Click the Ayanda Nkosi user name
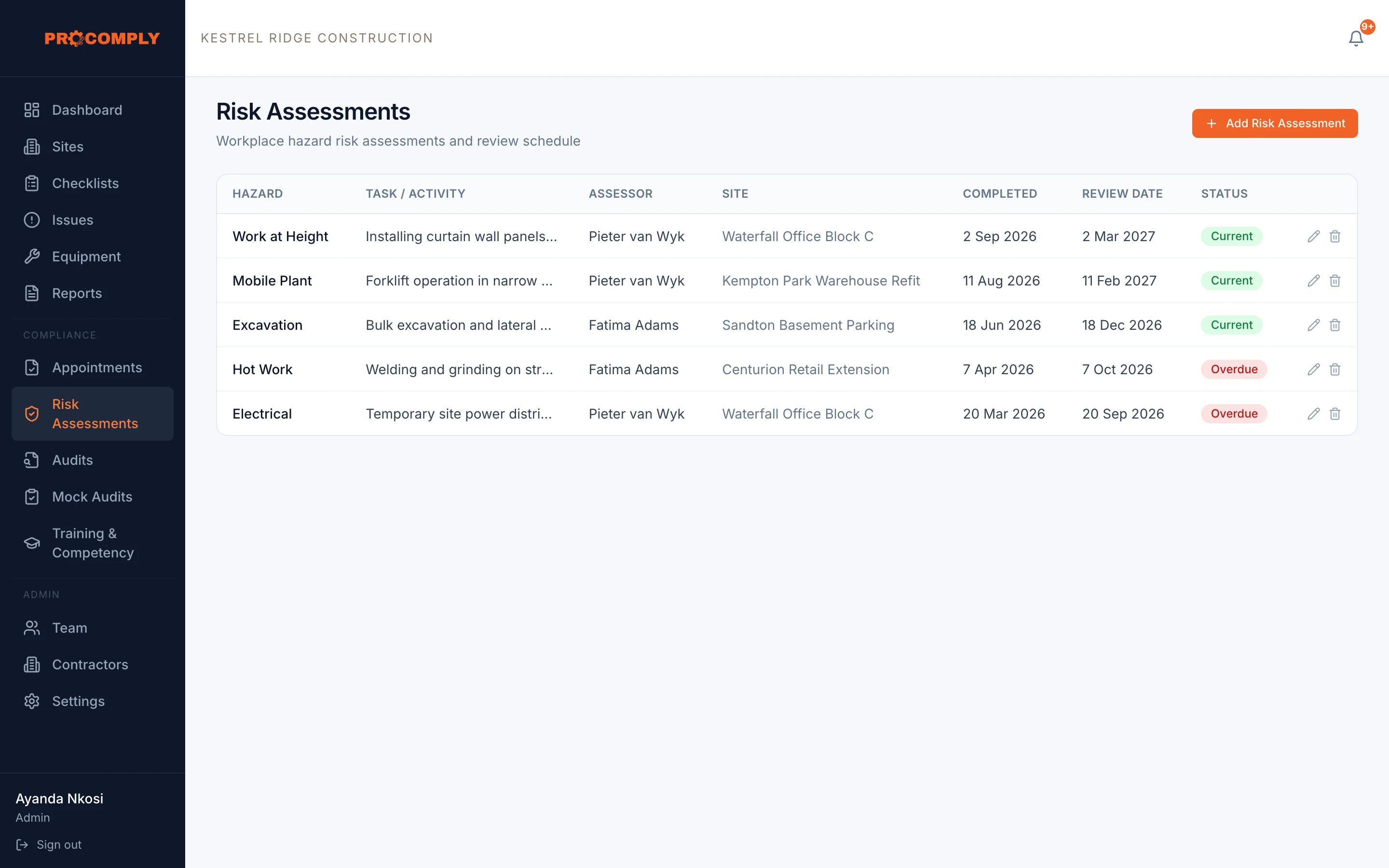 [x=60, y=799]
